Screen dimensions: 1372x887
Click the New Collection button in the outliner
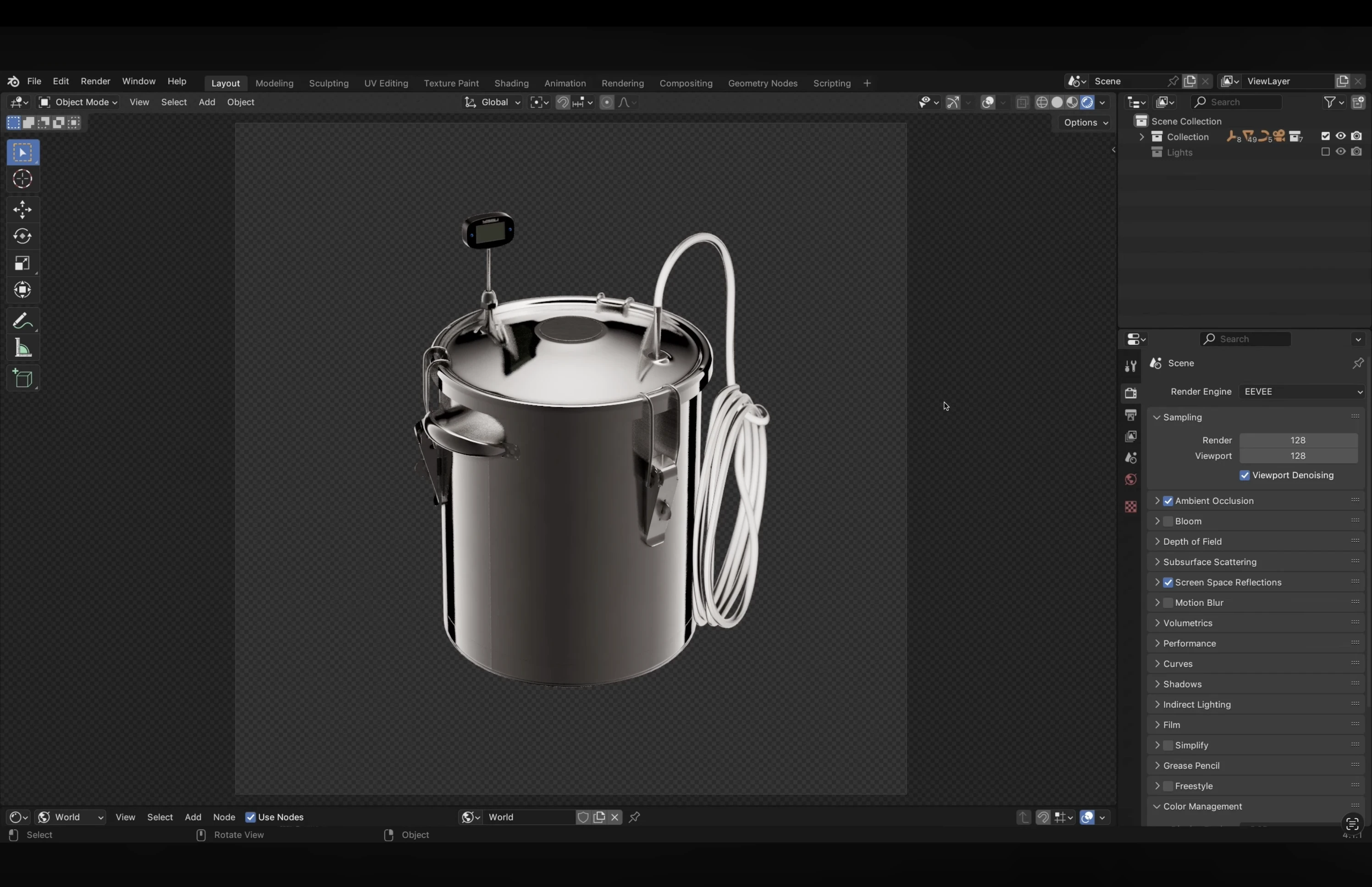(x=1359, y=102)
